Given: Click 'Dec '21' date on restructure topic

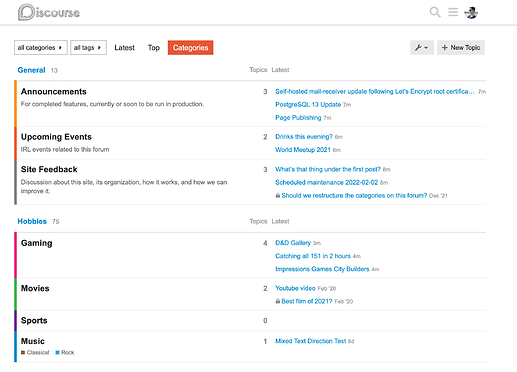Looking at the screenshot, I should [438, 196].
